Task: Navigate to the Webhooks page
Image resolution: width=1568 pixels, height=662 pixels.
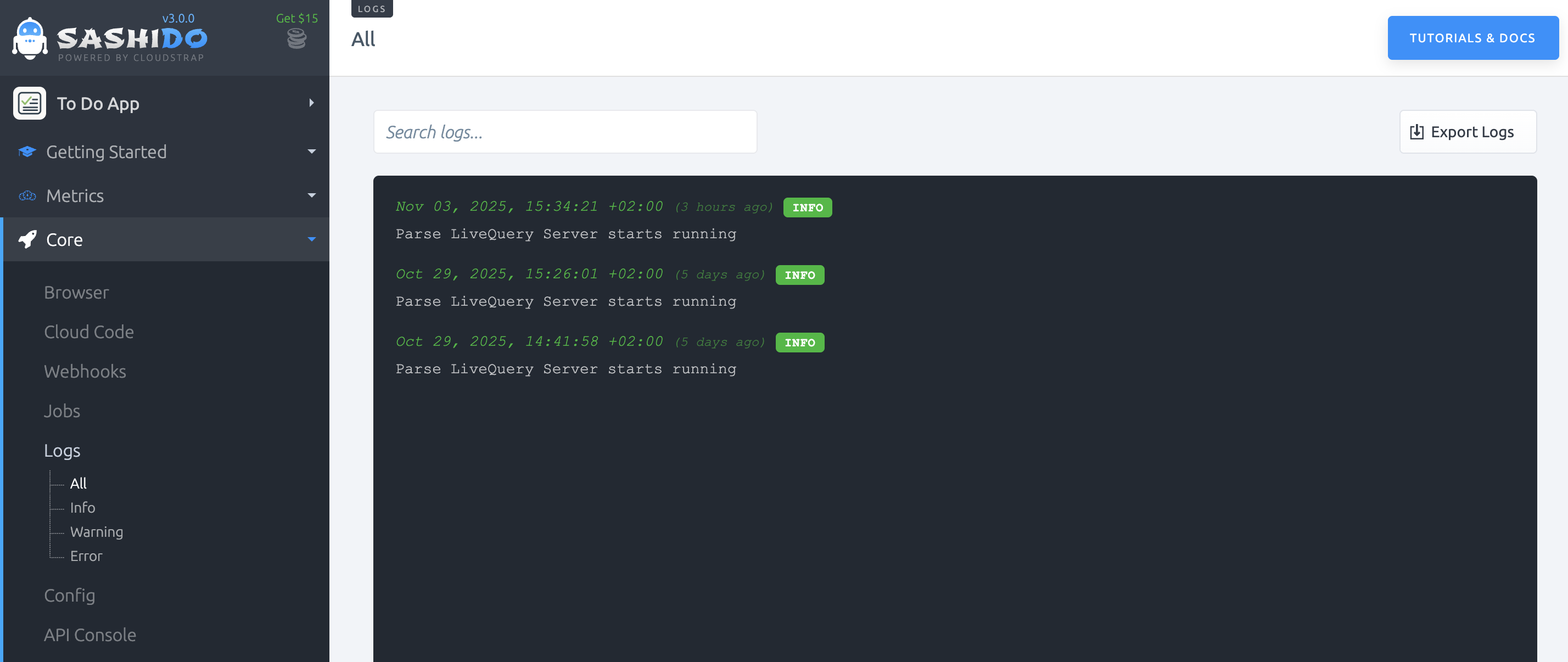Action: pos(85,371)
